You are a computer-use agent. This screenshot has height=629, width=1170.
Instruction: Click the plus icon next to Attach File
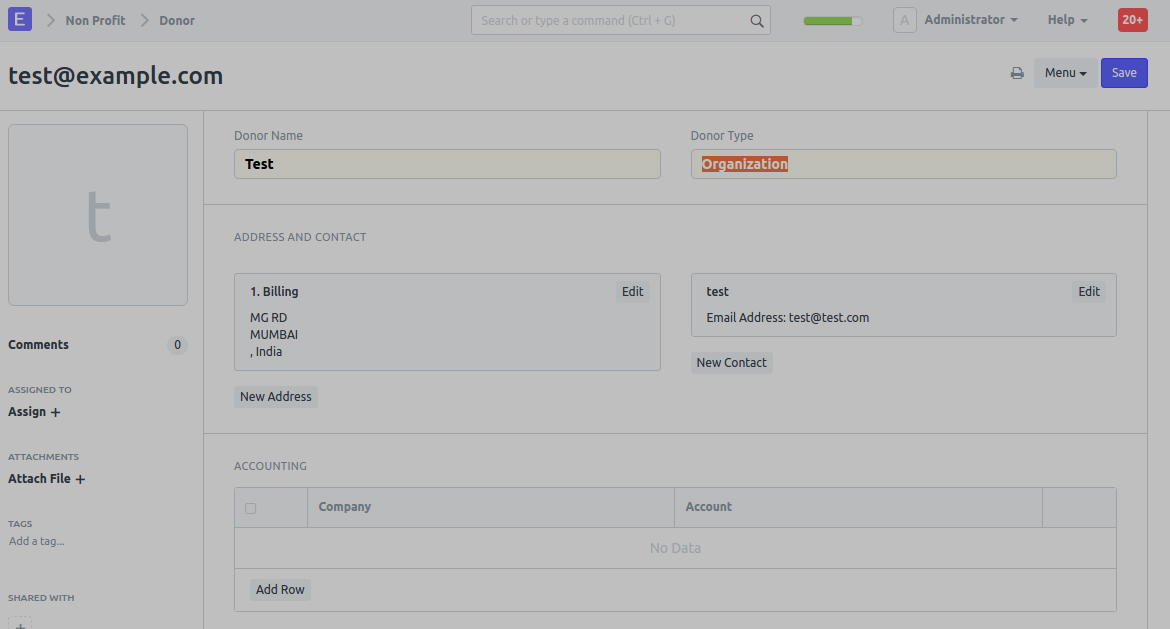point(80,479)
